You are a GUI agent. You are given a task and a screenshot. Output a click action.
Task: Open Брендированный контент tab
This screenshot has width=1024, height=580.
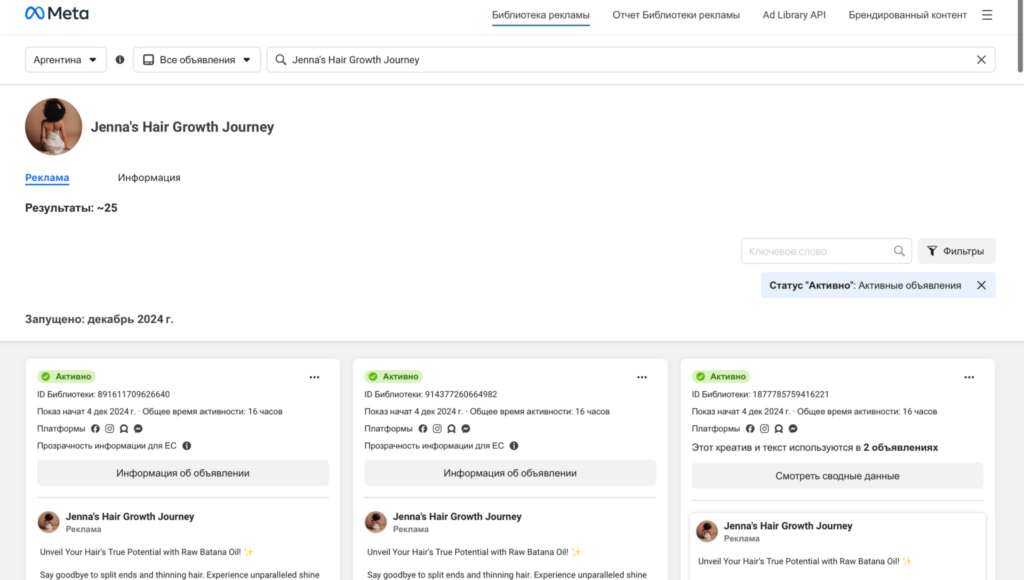(x=908, y=15)
